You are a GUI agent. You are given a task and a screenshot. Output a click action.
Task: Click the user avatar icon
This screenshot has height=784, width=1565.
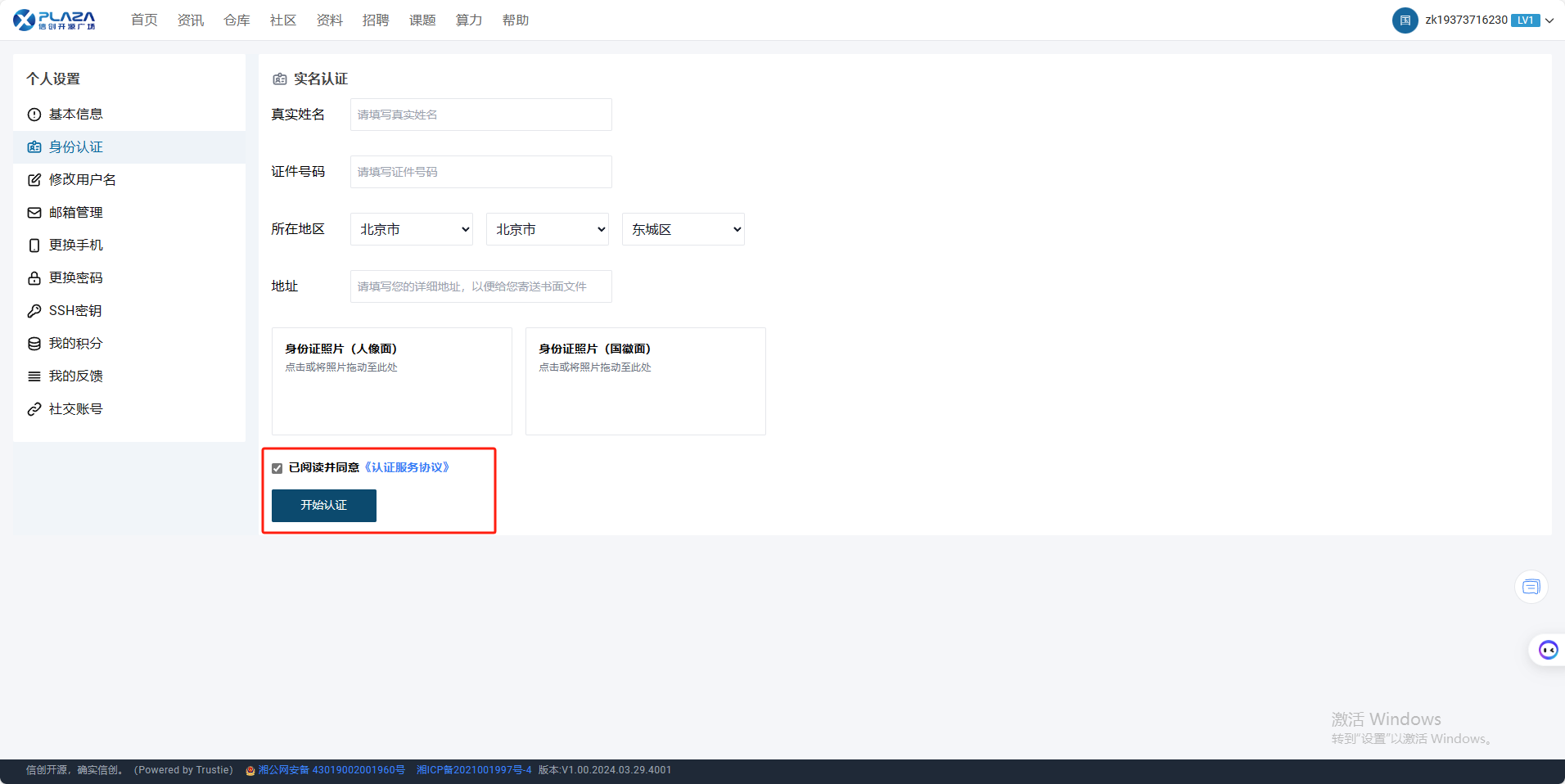pyautogui.click(x=1405, y=20)
